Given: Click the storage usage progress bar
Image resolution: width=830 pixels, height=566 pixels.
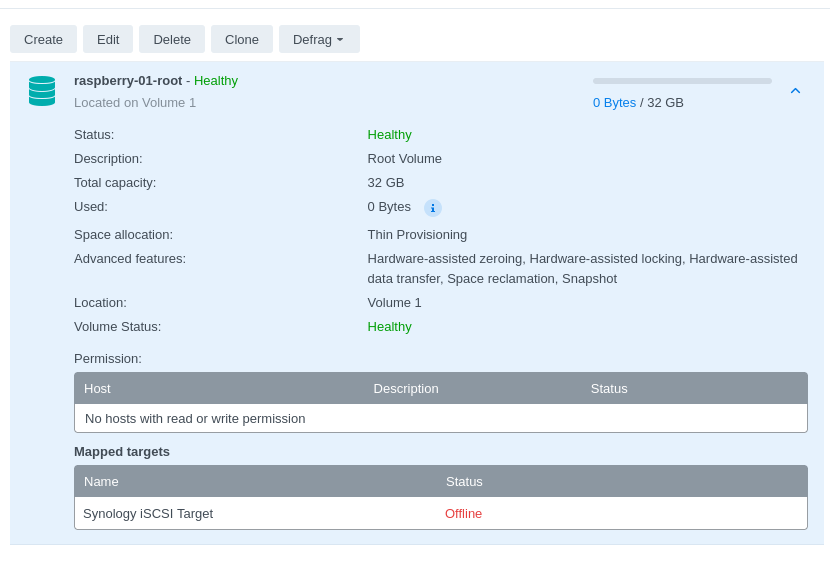Looking at the screenshot, I should pyautogui.click(x=682, y=81).
